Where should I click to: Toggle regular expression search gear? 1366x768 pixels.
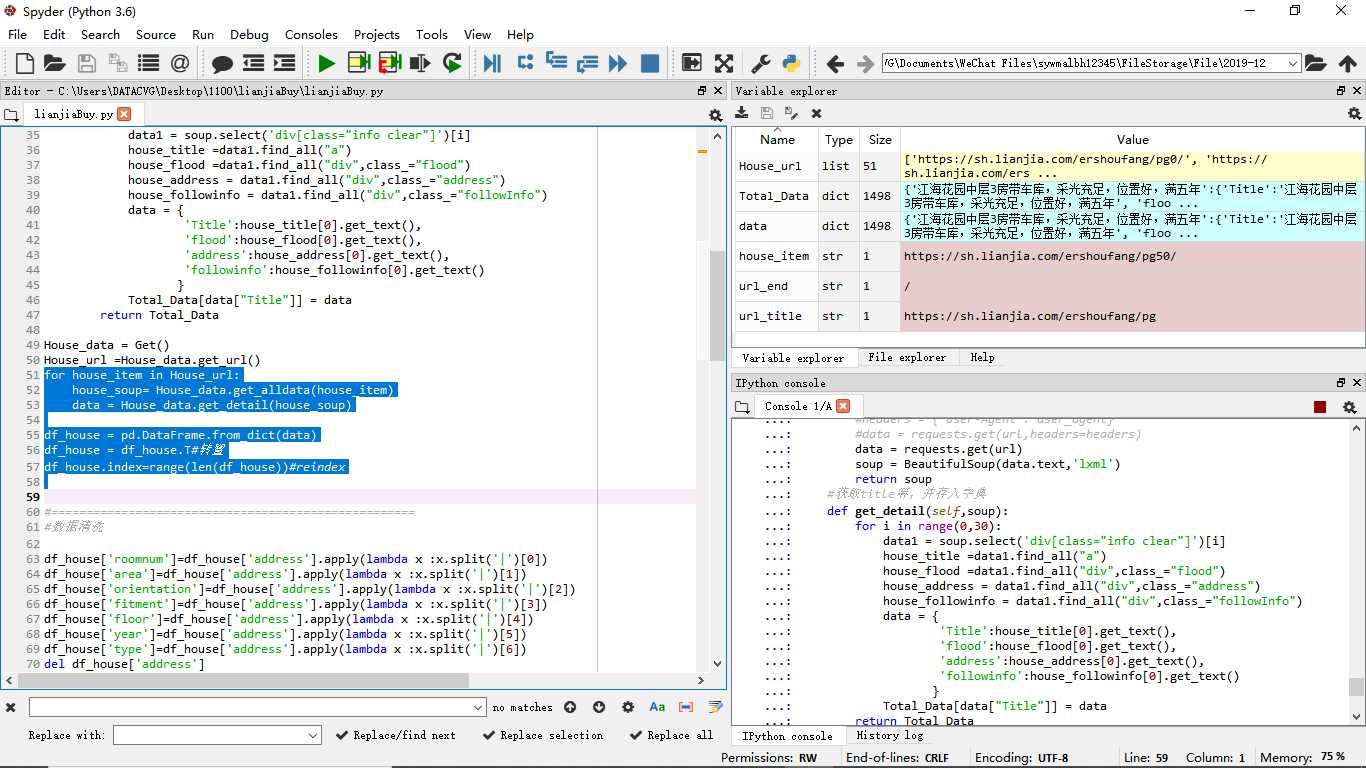click(x=628, y=707)
